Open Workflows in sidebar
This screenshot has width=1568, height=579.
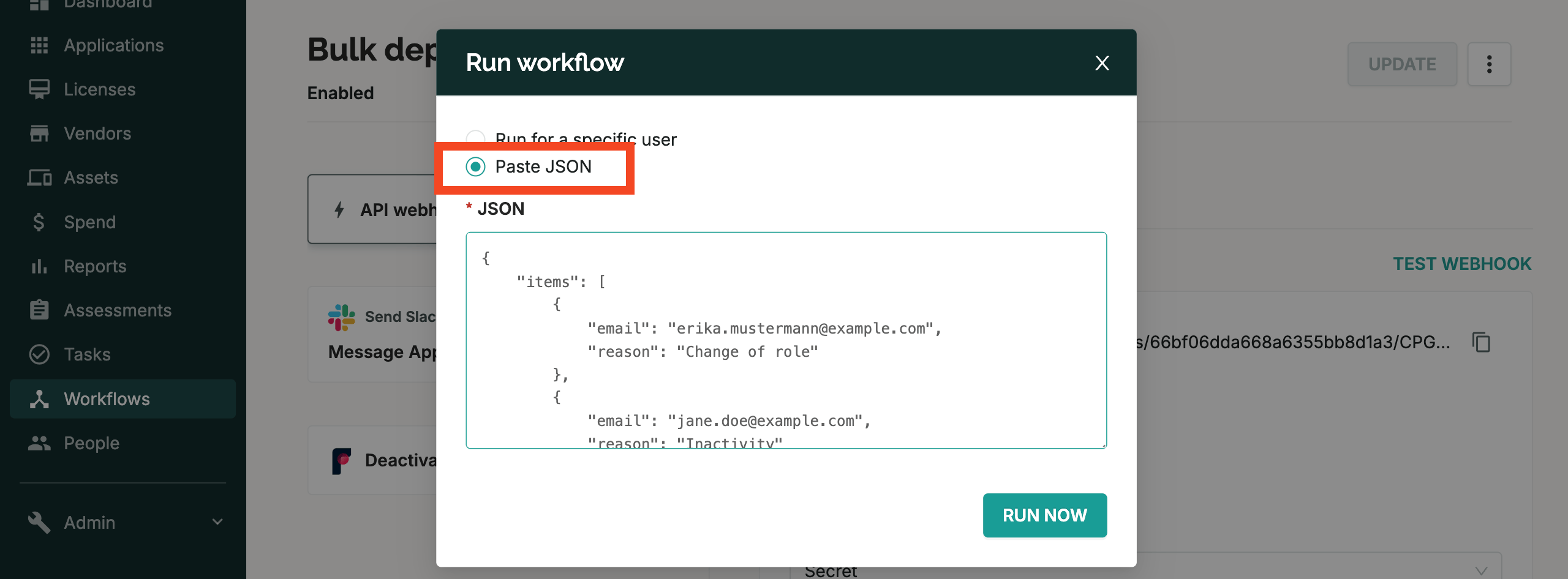(x=123, y=399)
